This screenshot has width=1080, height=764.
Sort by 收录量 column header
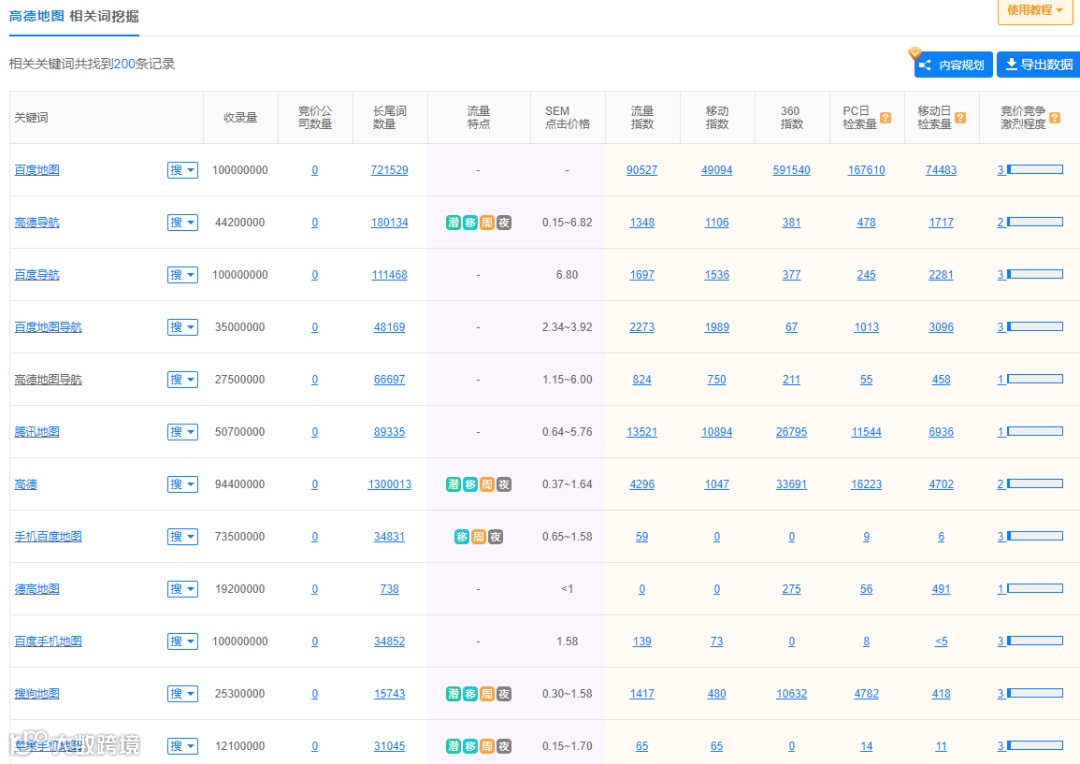[240, 118]
